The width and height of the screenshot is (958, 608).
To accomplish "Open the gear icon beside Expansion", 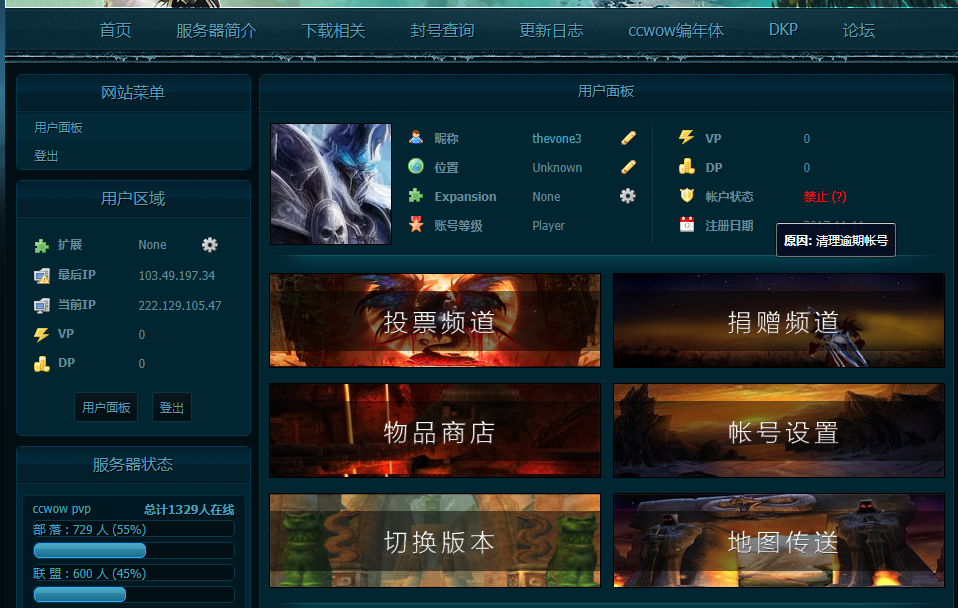I will click(x=626, y=196).
